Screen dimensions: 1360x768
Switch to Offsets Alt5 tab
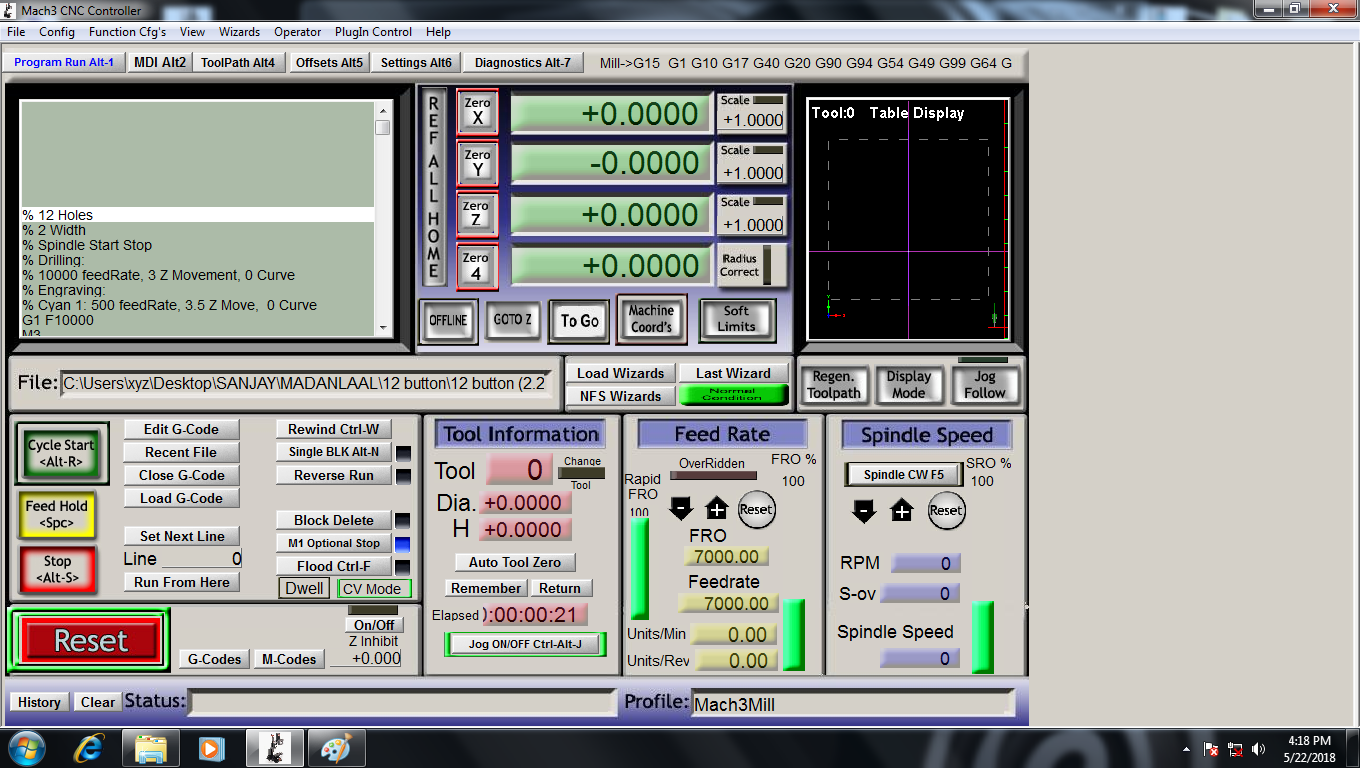329,62
